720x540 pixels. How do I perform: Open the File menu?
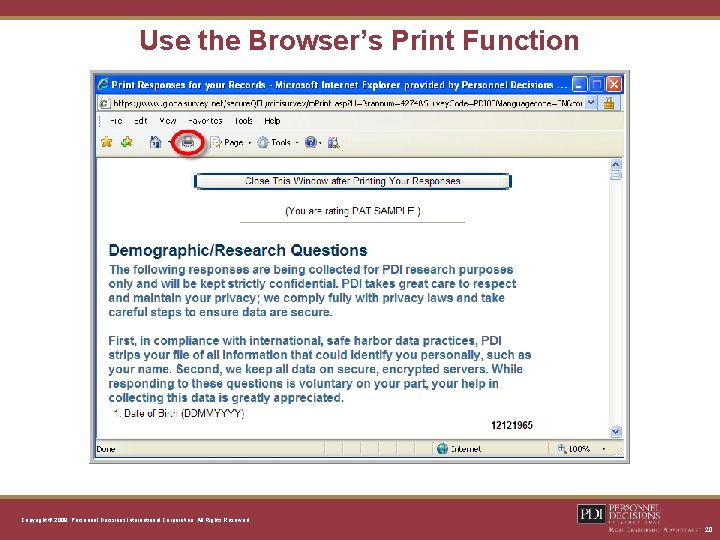(116, 121)
